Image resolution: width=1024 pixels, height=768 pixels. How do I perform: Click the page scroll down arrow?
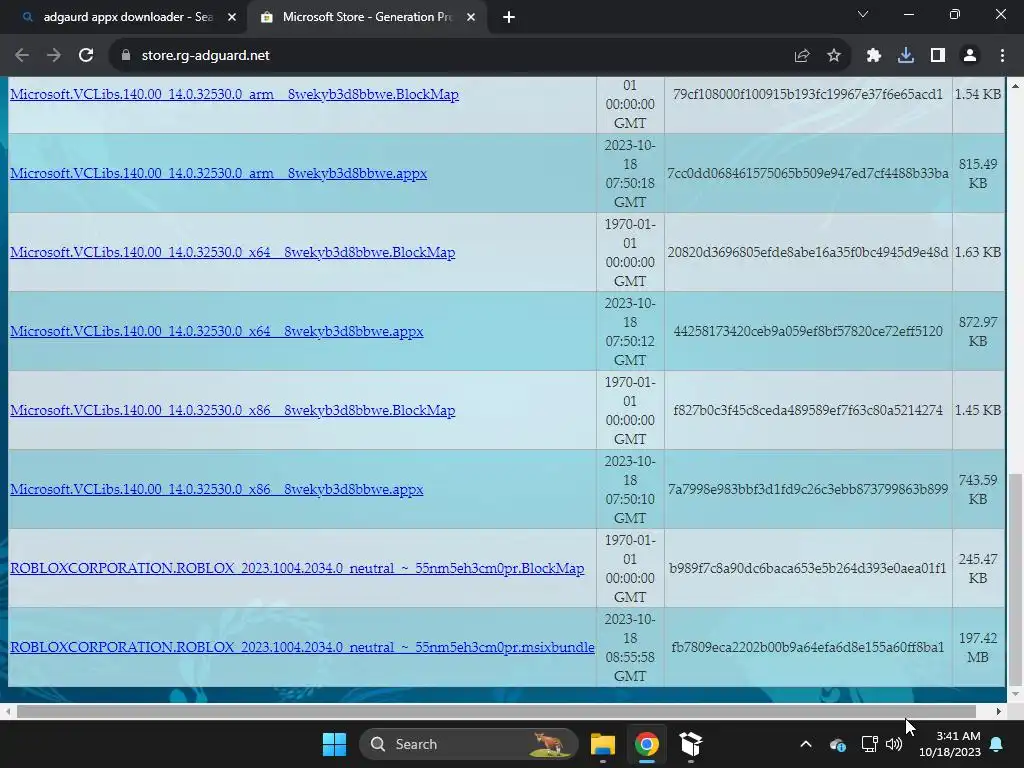point(1015,694)
